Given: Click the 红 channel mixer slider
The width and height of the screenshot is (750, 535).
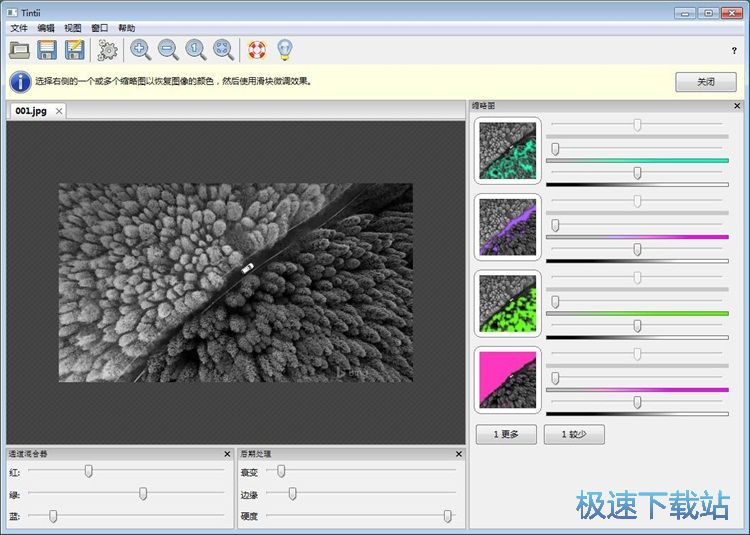Looking at the screenshot, I should click(x=89, y=471).
